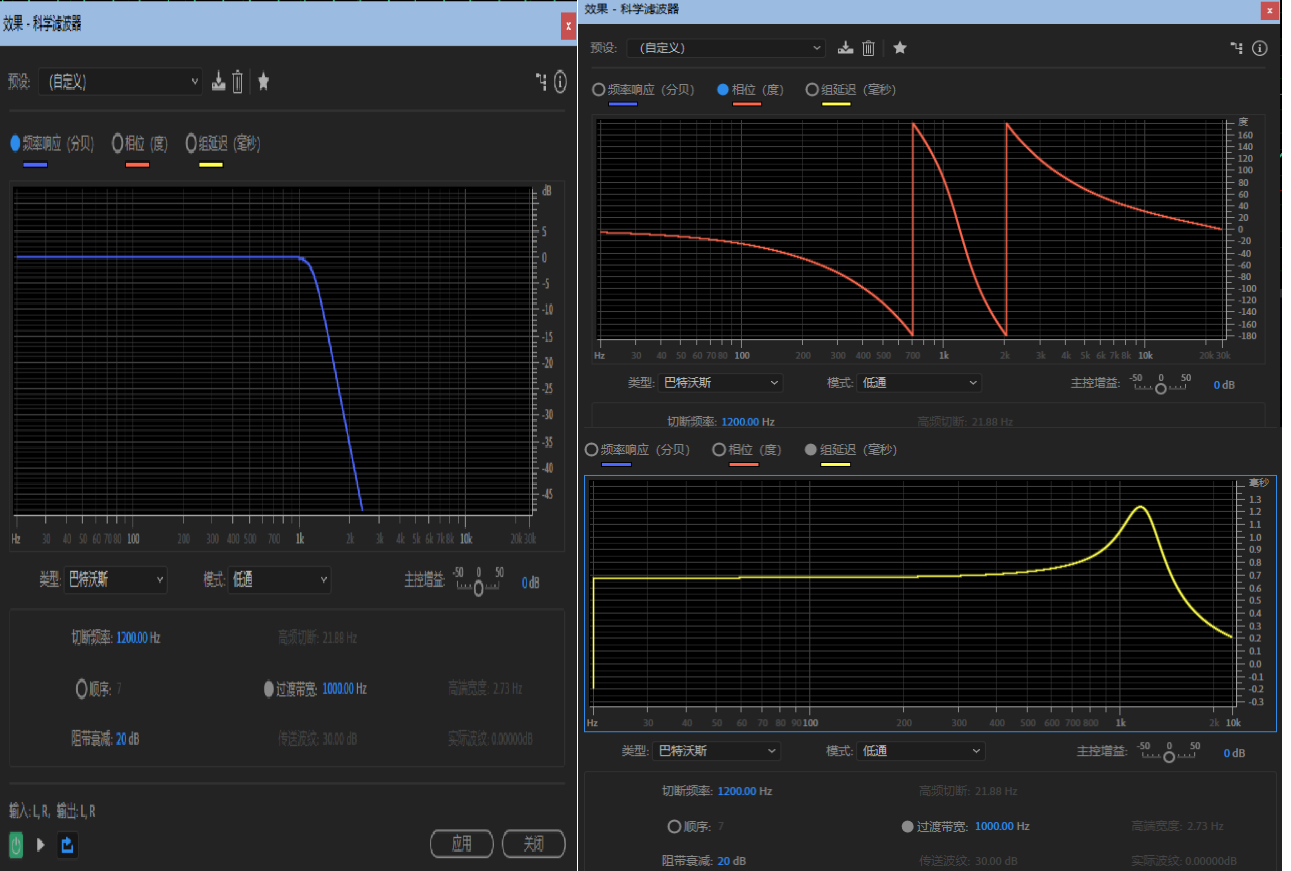Image resolution: width=1291 pixels, height=871 pixels.
Task: Open the 模式 低通 dropdown in top-right window
Action: coord(918,383)
